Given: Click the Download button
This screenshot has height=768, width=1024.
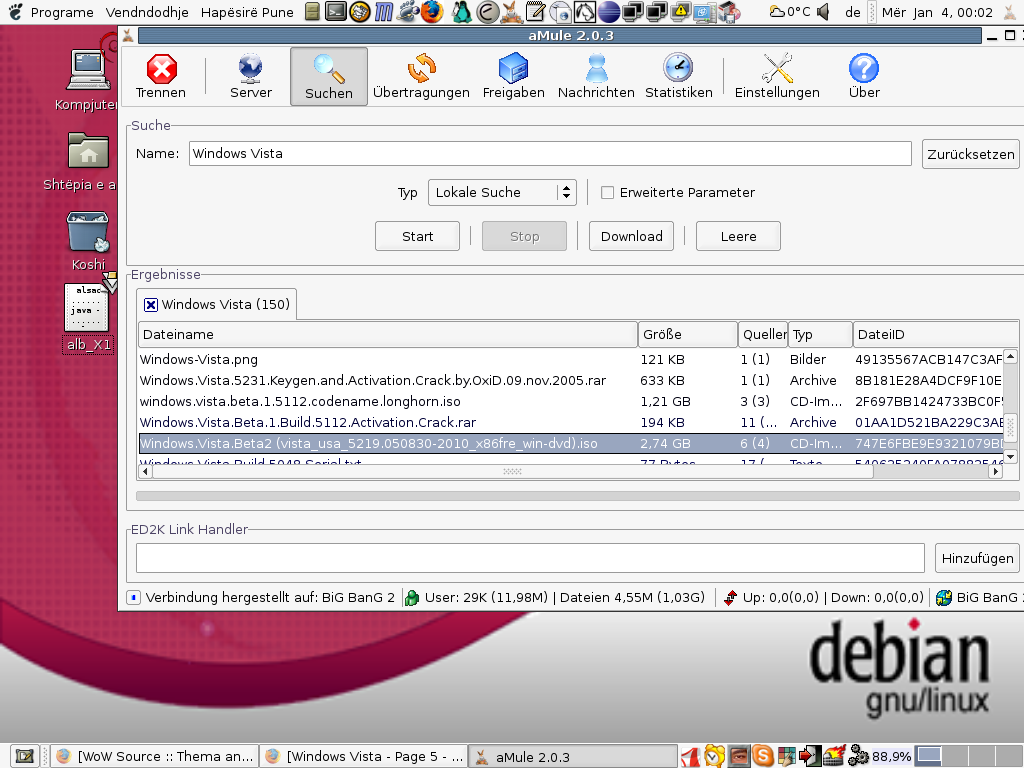Looking at the screenshot, I should (632, 236).
